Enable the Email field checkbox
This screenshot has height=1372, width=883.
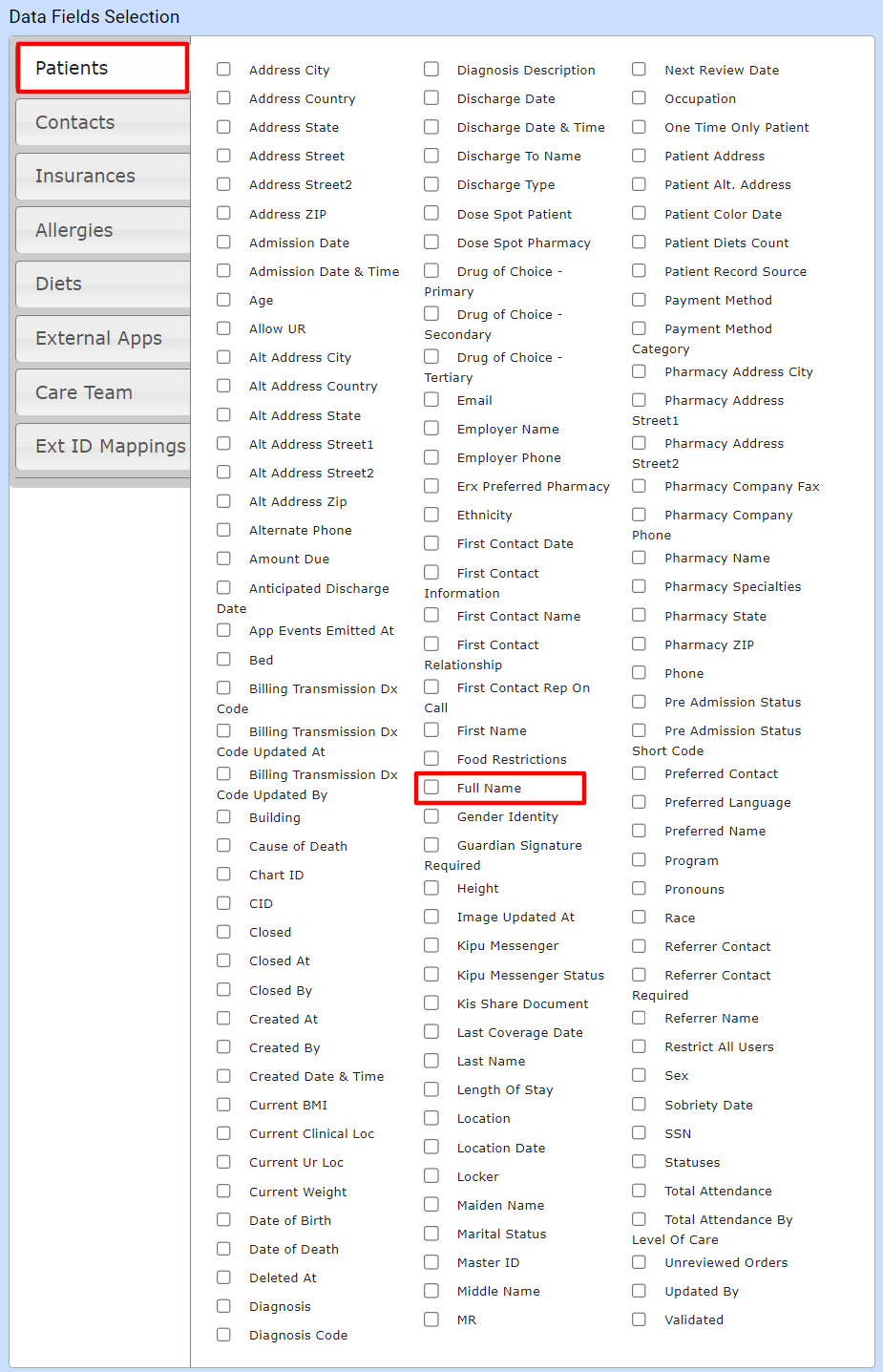(431, 400)
